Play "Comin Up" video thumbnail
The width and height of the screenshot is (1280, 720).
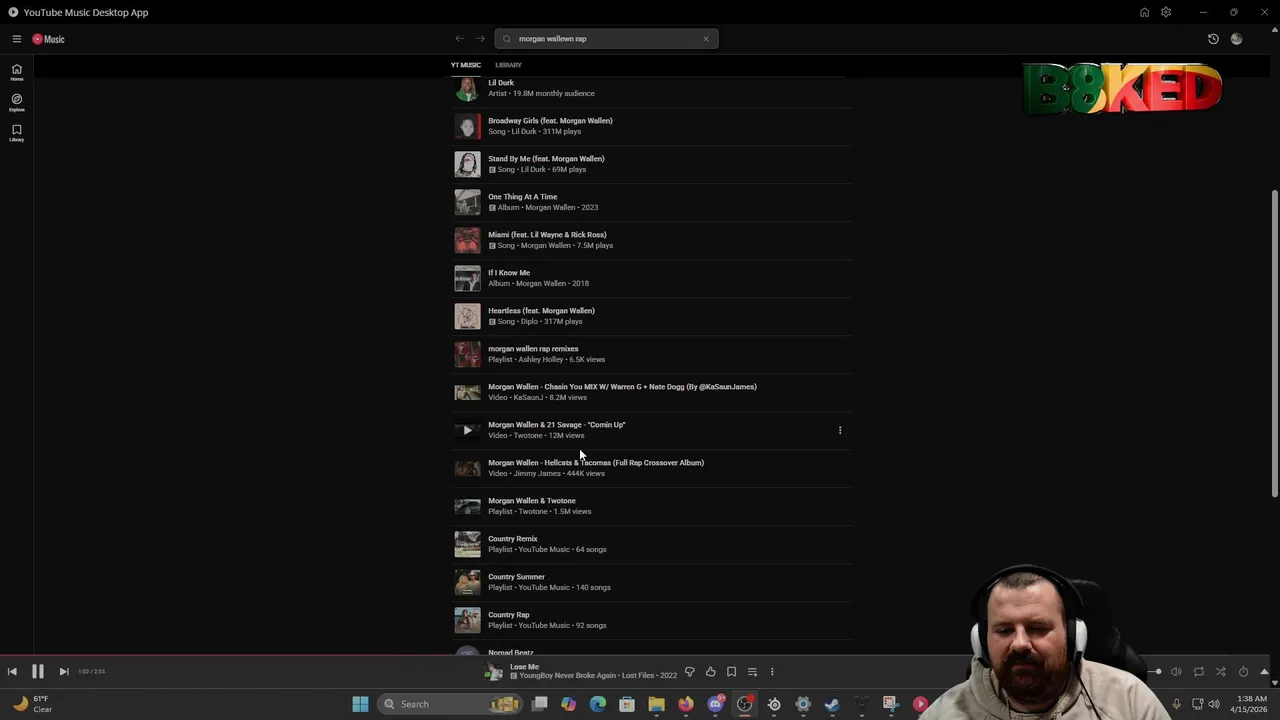point(467,430)
